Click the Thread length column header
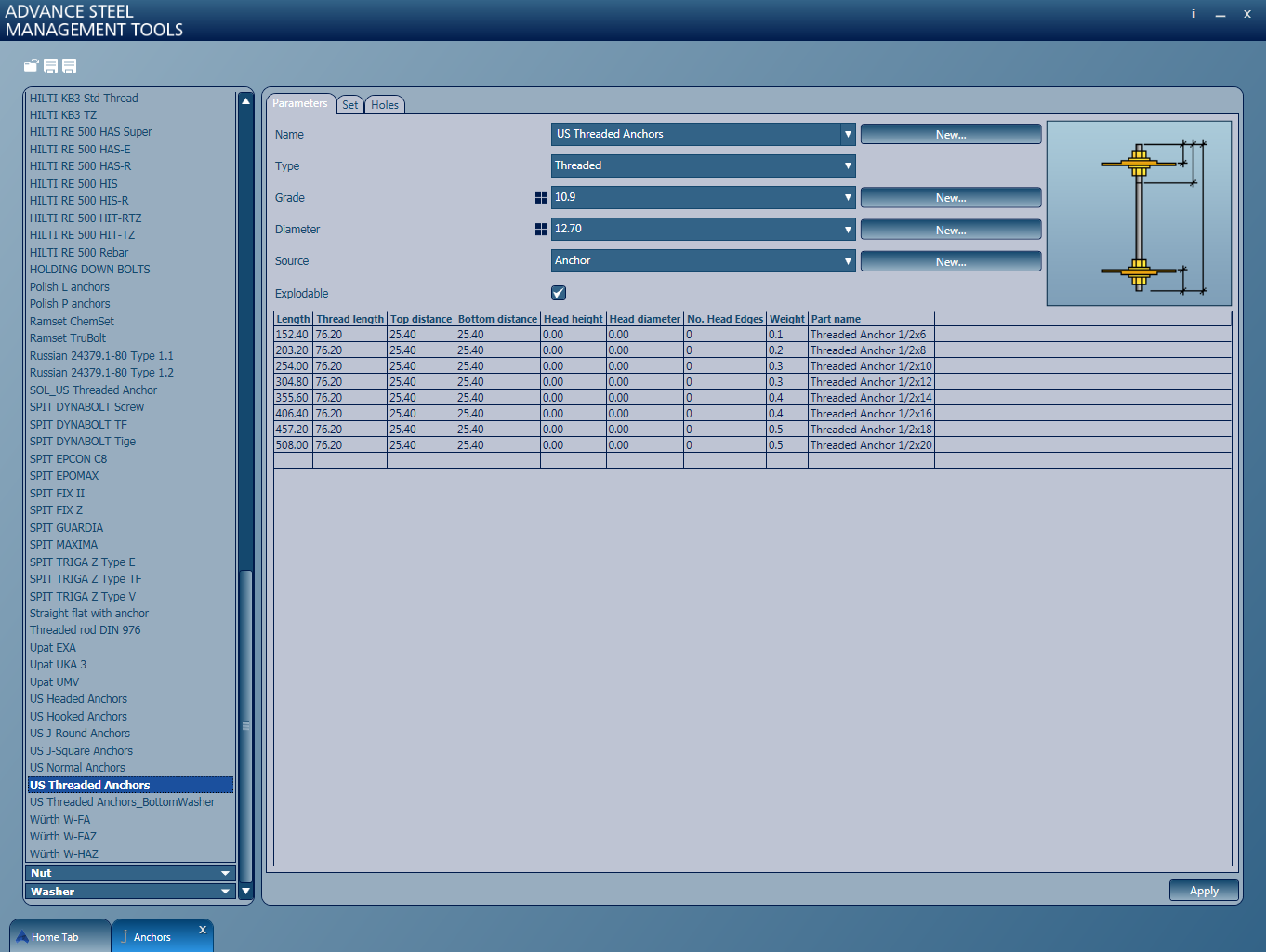 349,319
